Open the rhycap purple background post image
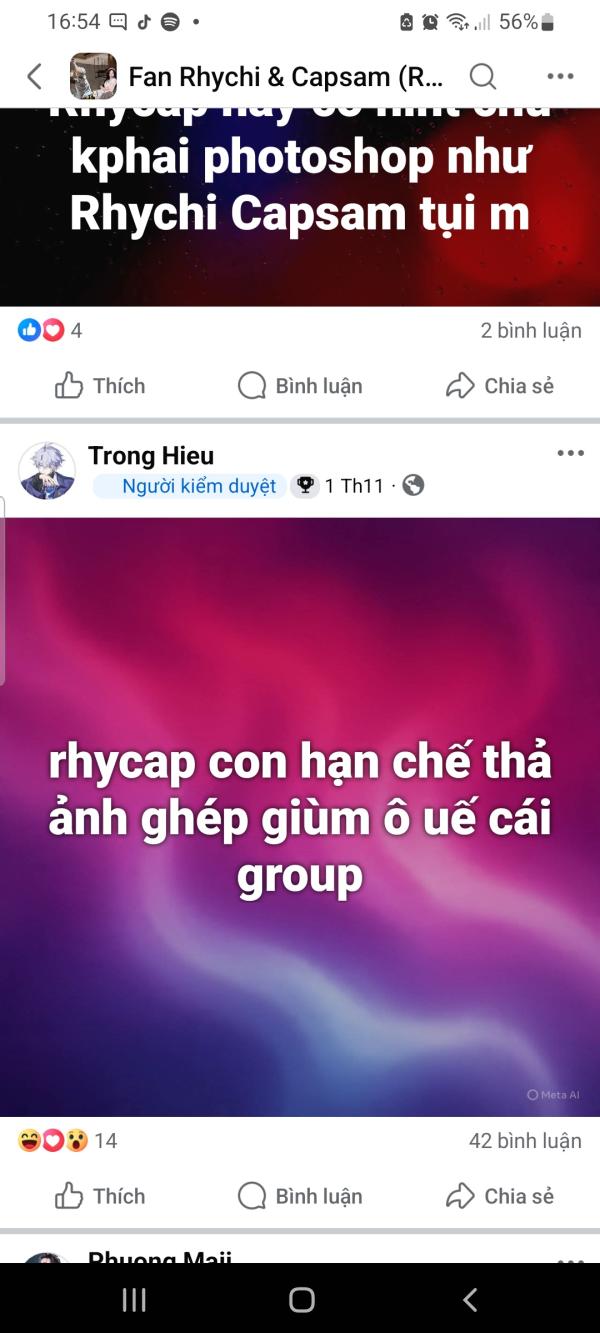Image resolution: width=600 pixels, height=1333 pixels. coord(300,817)
